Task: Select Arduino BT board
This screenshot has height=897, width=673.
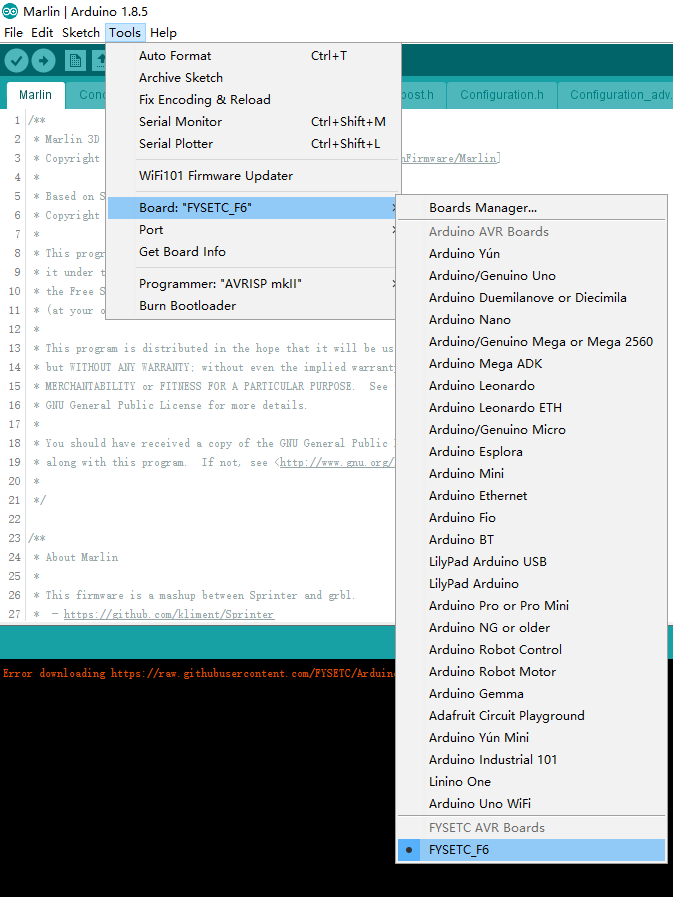Action: (532, 540)
